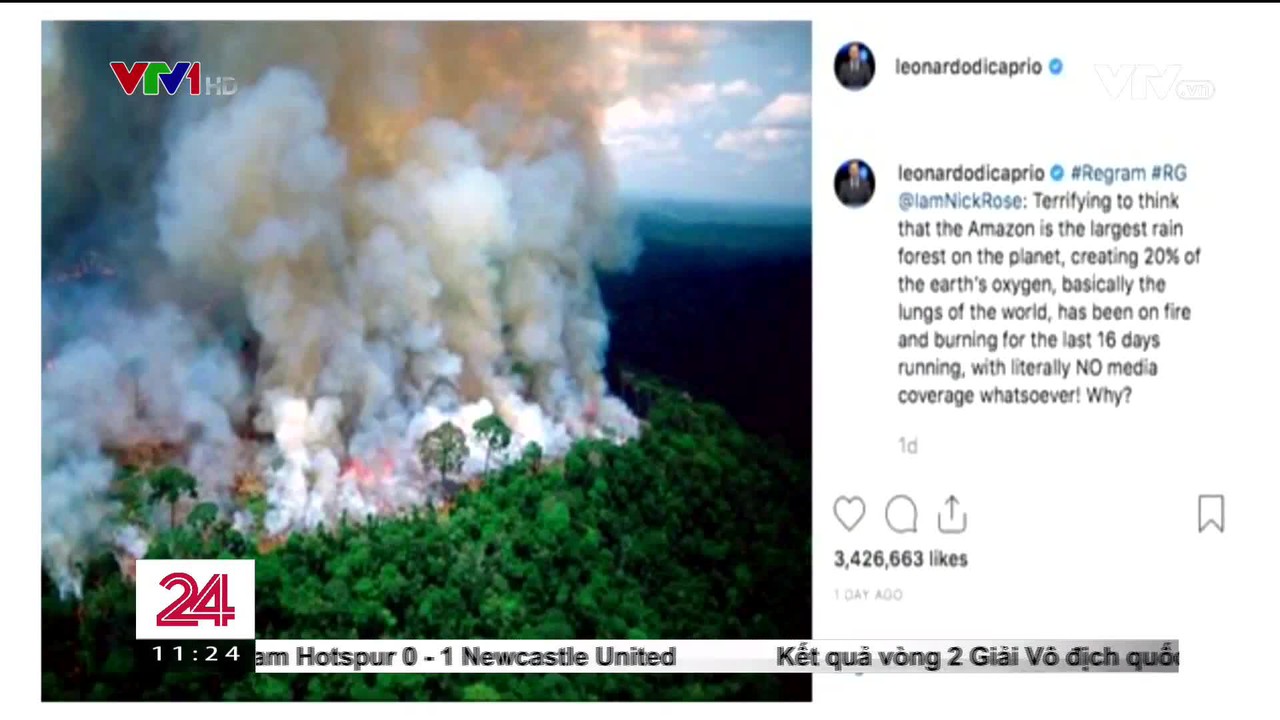Open the #Regram hashtag
Screen dimensions: 1280x720
click(1108, 173)
